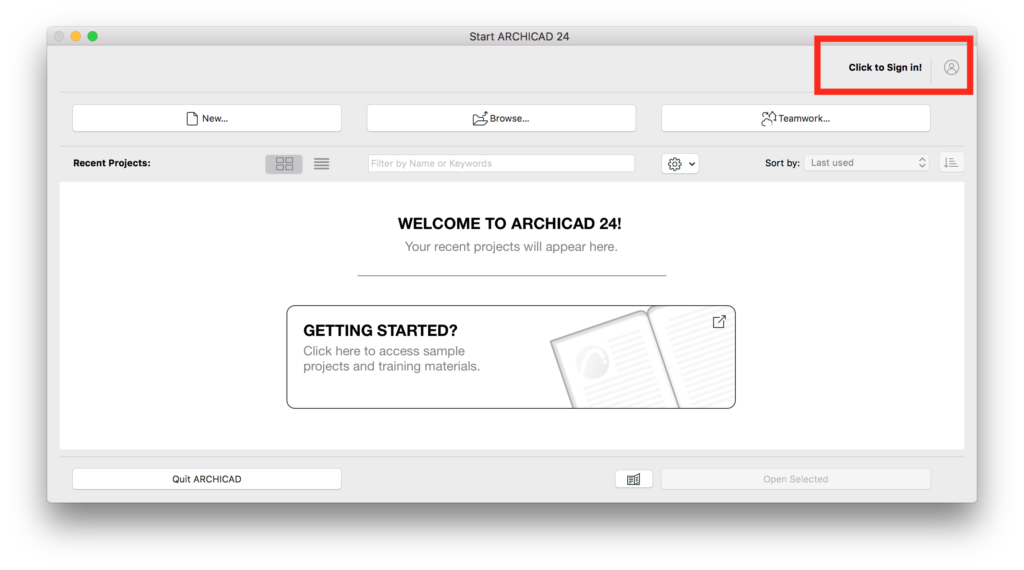Click the building icon beside Open Selected
The image size is (1024, 570).
(633, 479)
